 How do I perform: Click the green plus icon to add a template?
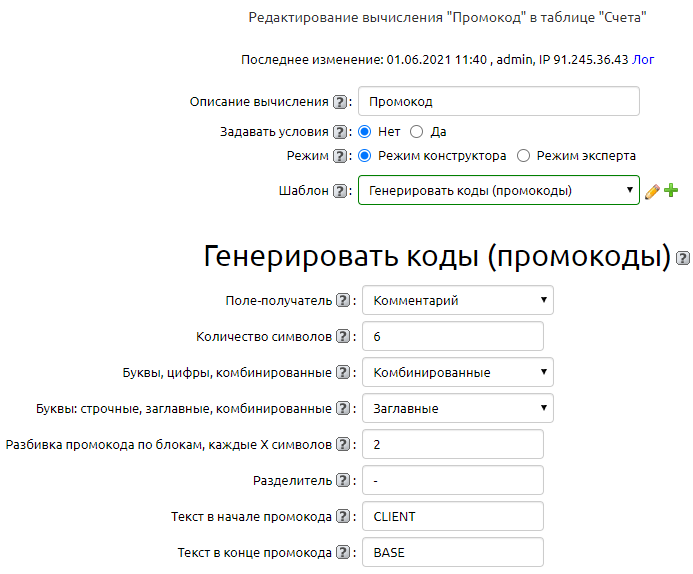670,191
